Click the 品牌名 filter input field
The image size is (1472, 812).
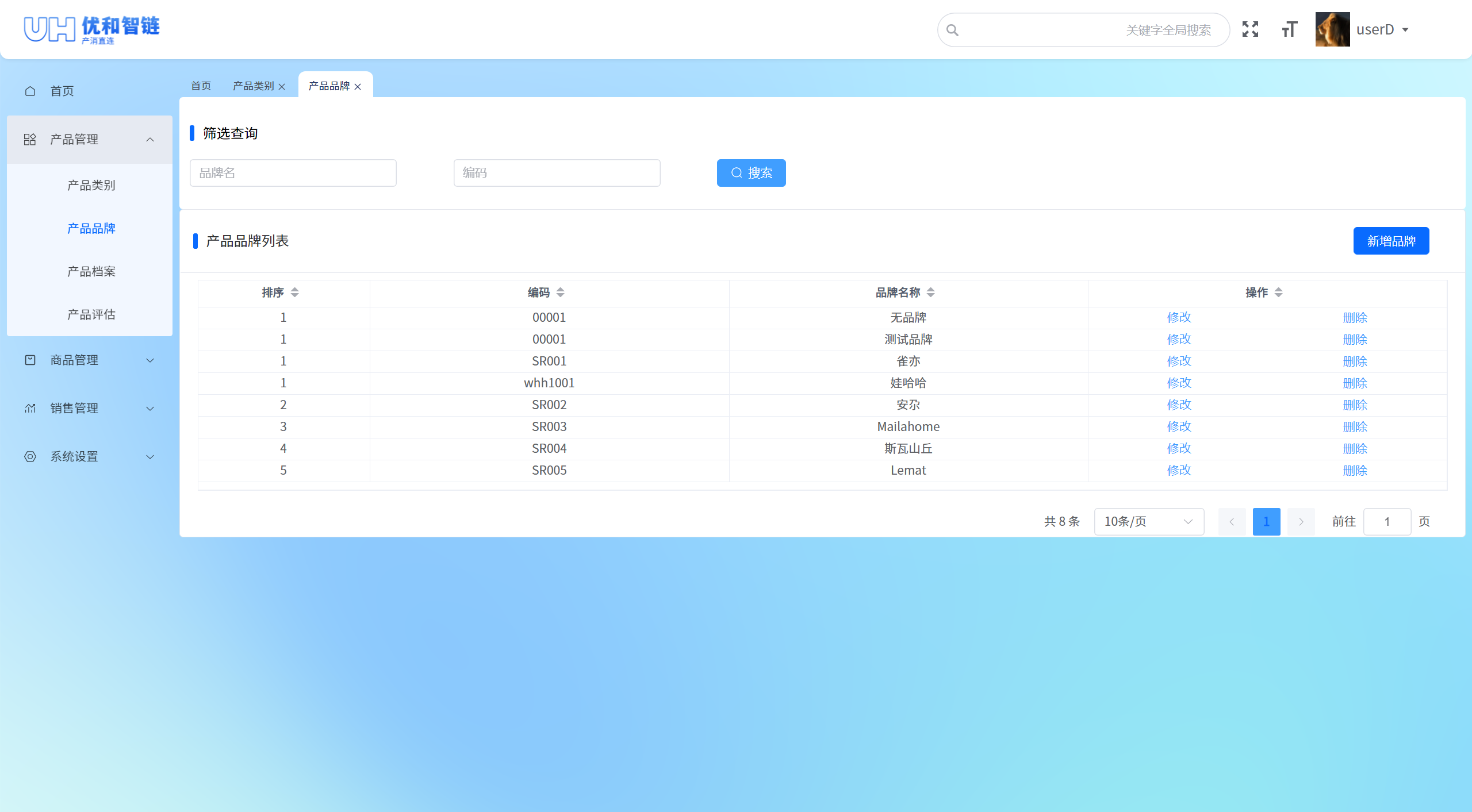pyautogui.click(x=293, y=173)
